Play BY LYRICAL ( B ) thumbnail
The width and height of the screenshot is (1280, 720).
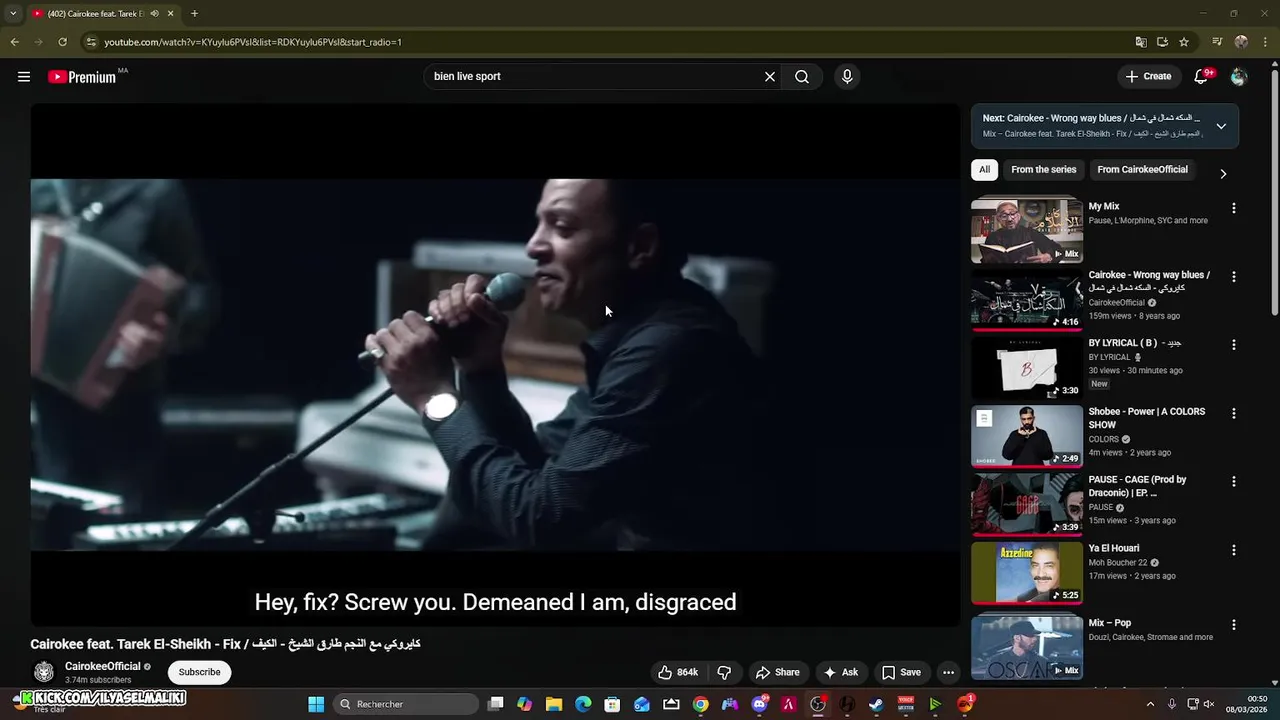point(1027,367)
